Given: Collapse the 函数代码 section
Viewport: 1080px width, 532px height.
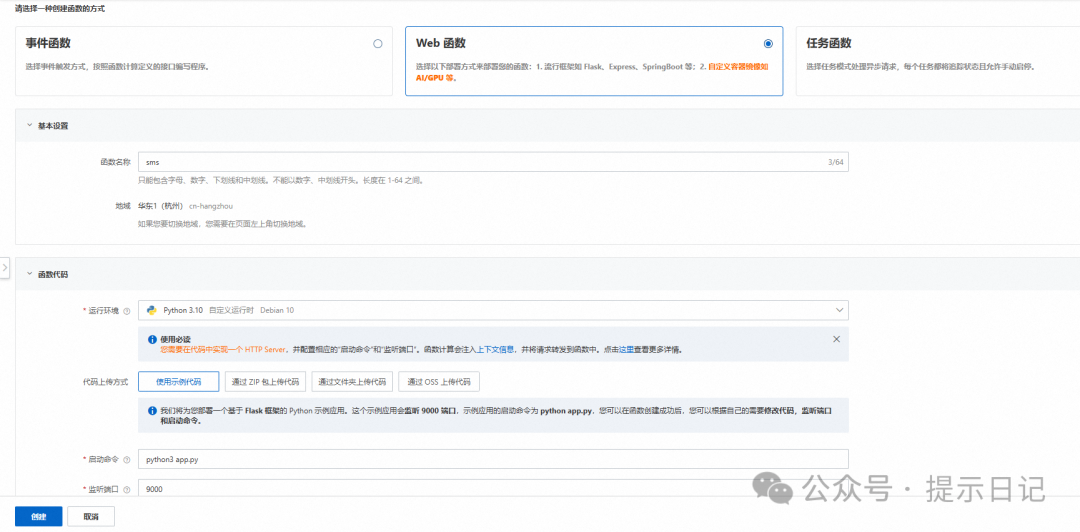Looking at the screenshot, I should [x=28, y=274].
